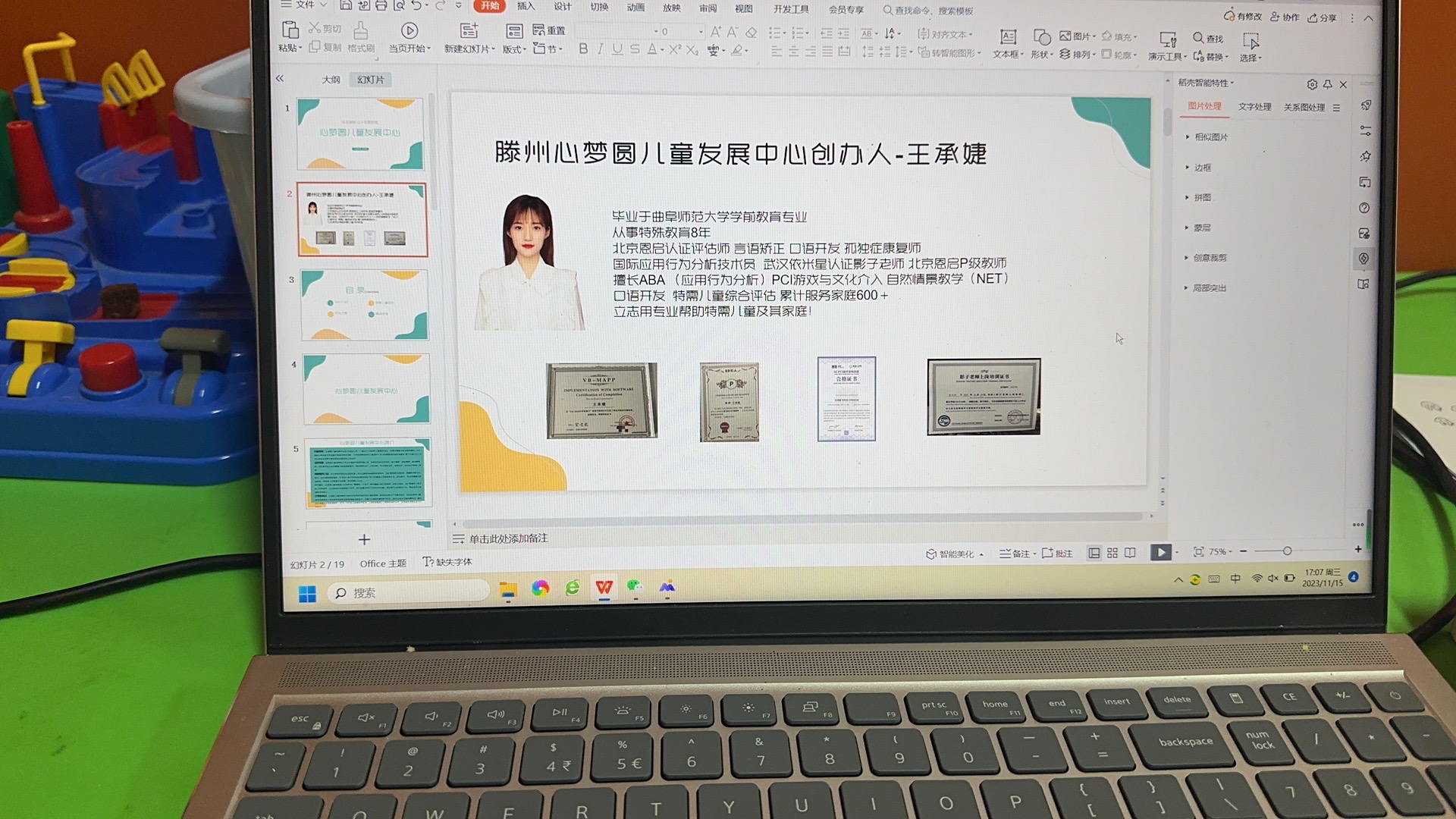This screenshot has width=1456, height=819.
Task: Switch to slide sorter grid view
Action: pyautogui.click(x=1112, y=554)
